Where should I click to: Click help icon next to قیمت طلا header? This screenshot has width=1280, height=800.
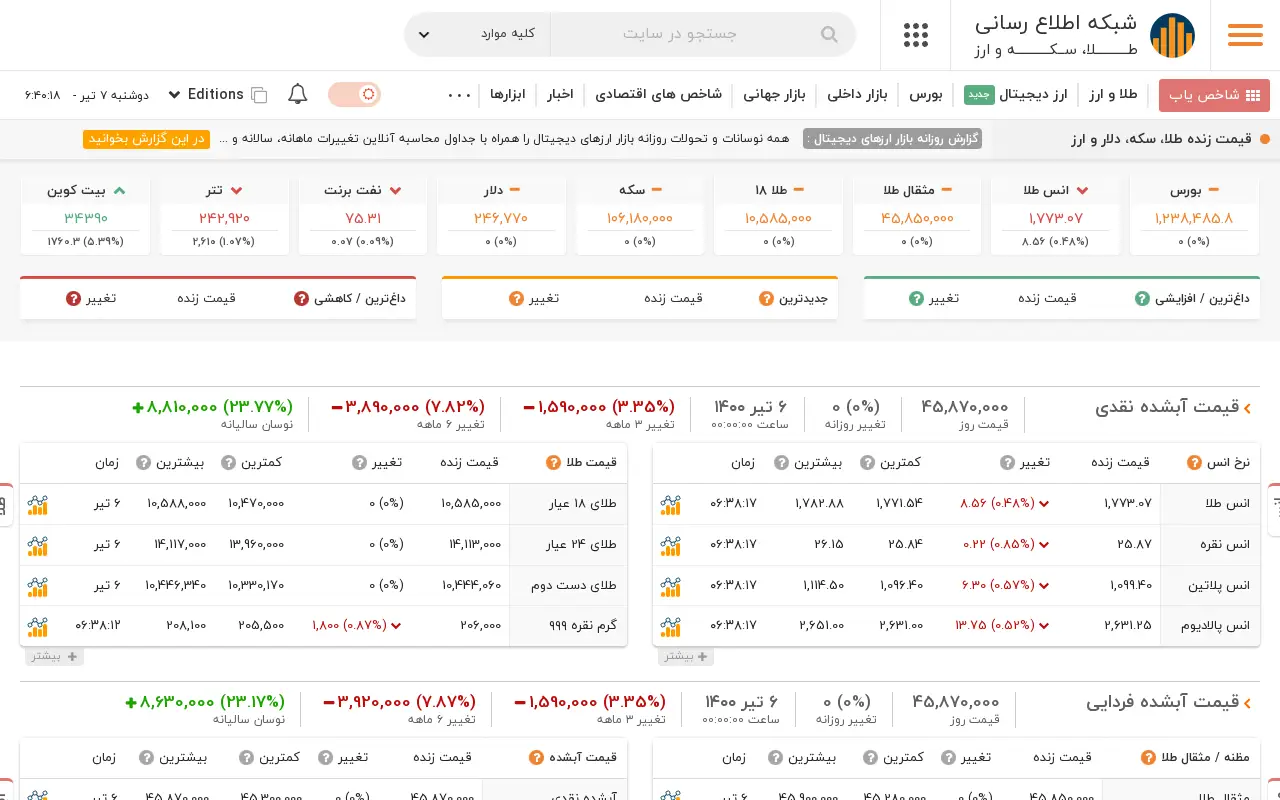point(553,462)
